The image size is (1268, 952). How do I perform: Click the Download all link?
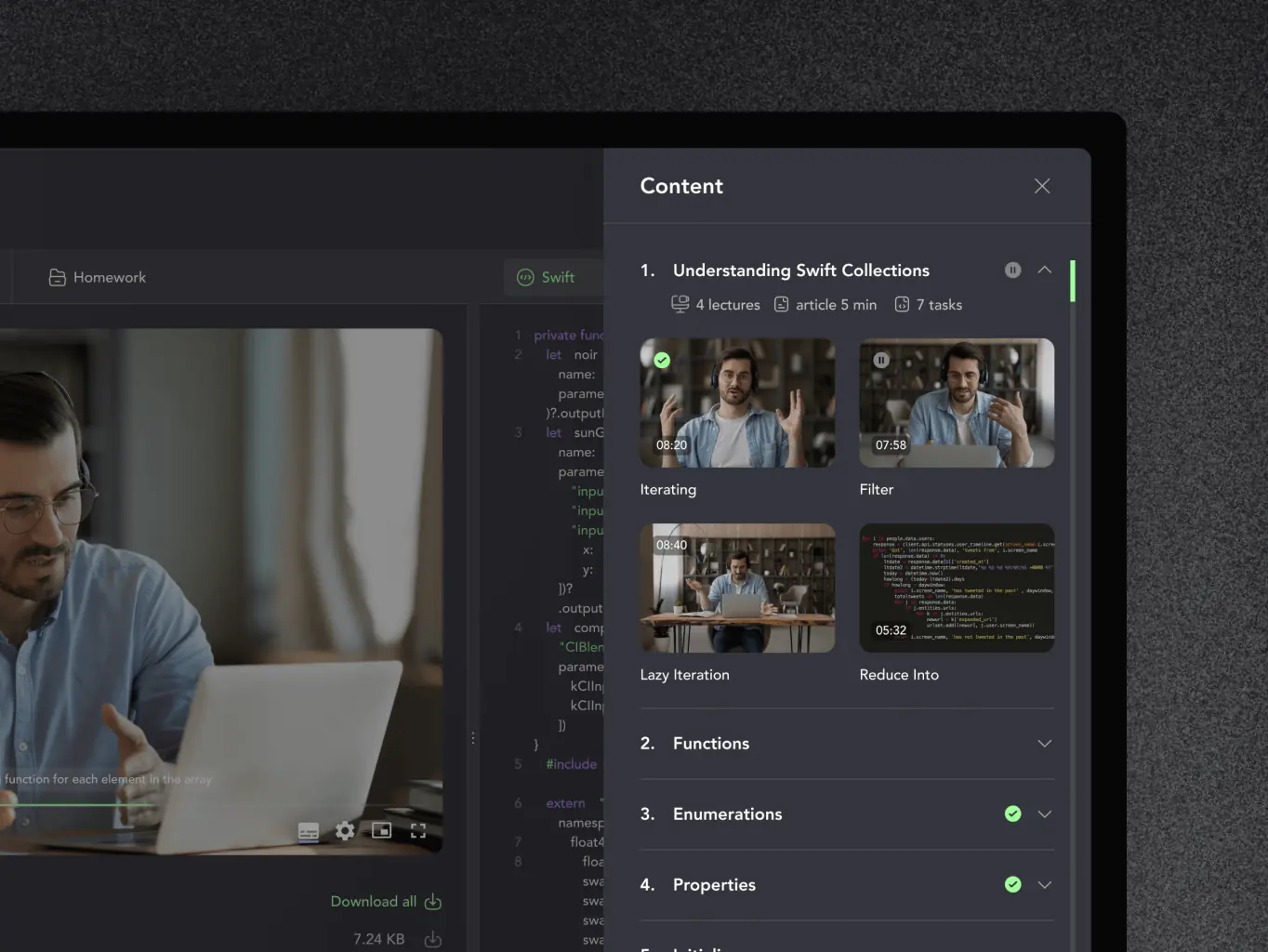click(373, 902)
